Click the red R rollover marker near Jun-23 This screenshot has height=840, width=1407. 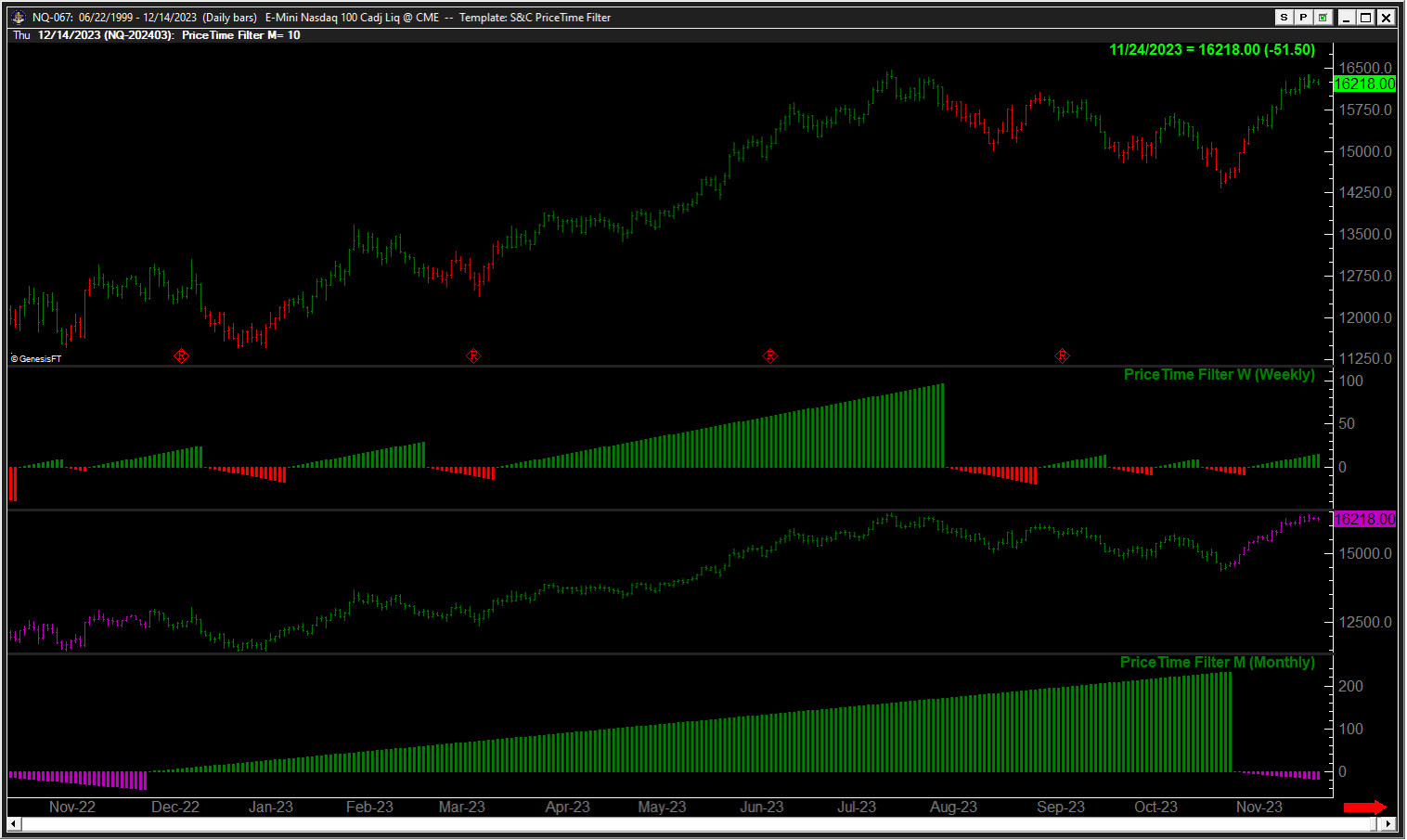point(770,355)
